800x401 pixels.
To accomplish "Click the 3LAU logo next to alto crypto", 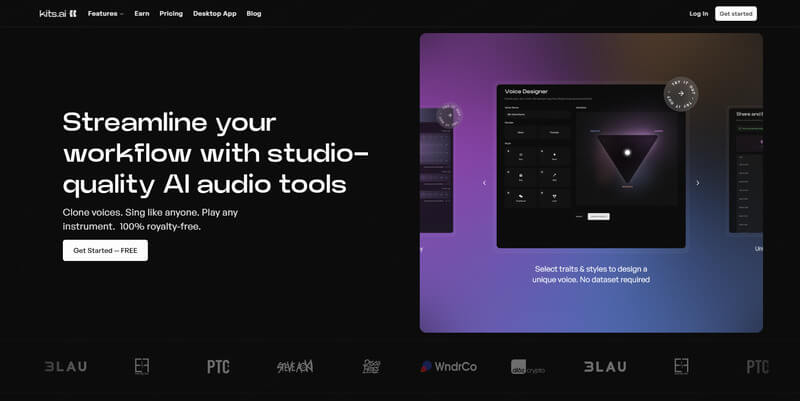I will point(605,366).
